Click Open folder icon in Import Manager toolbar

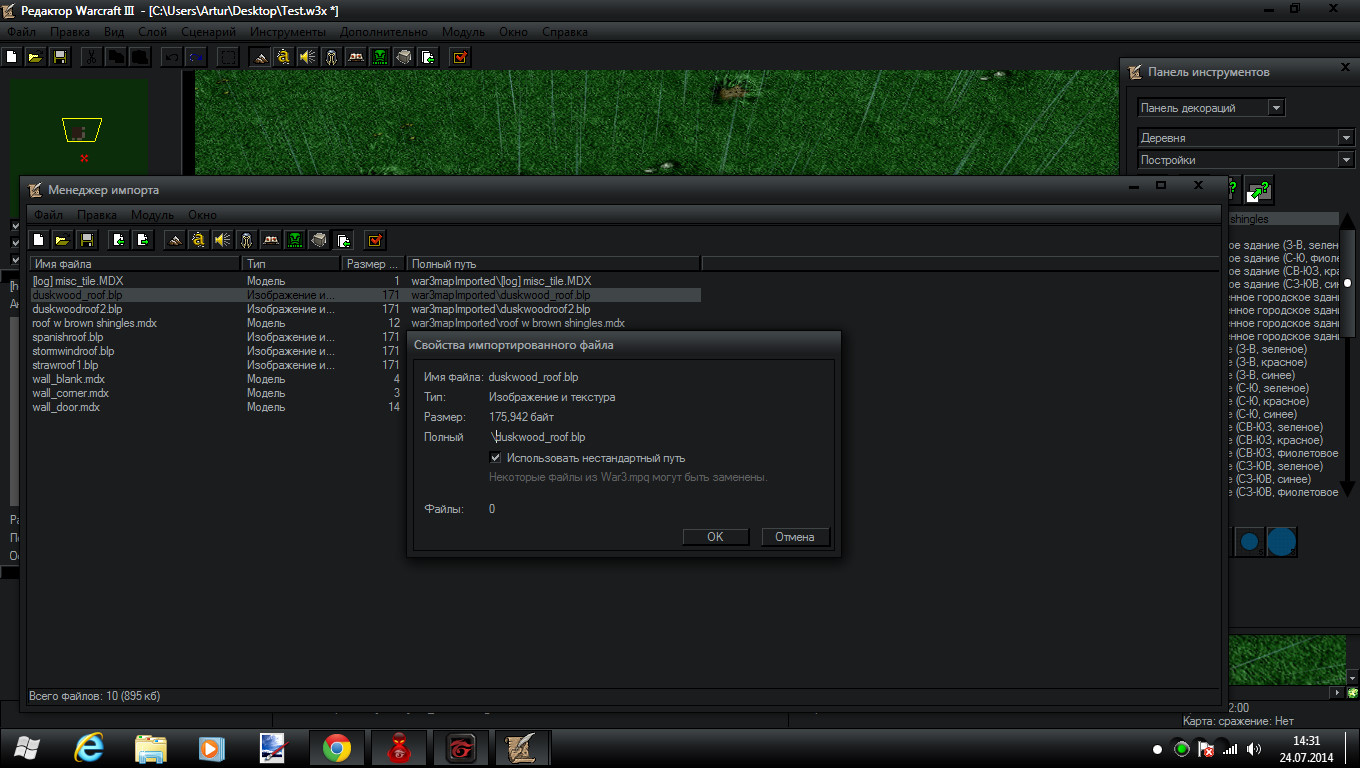coord(63,239)
